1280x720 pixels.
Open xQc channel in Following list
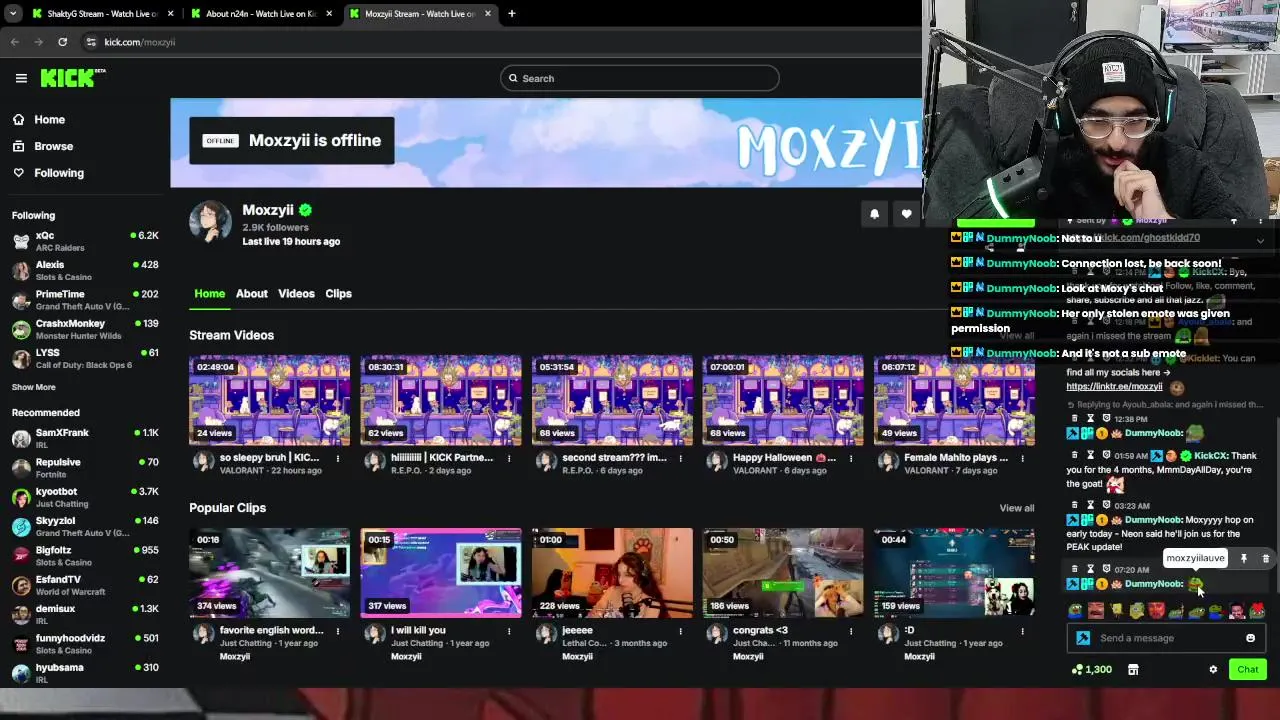(x=85, y=241)
